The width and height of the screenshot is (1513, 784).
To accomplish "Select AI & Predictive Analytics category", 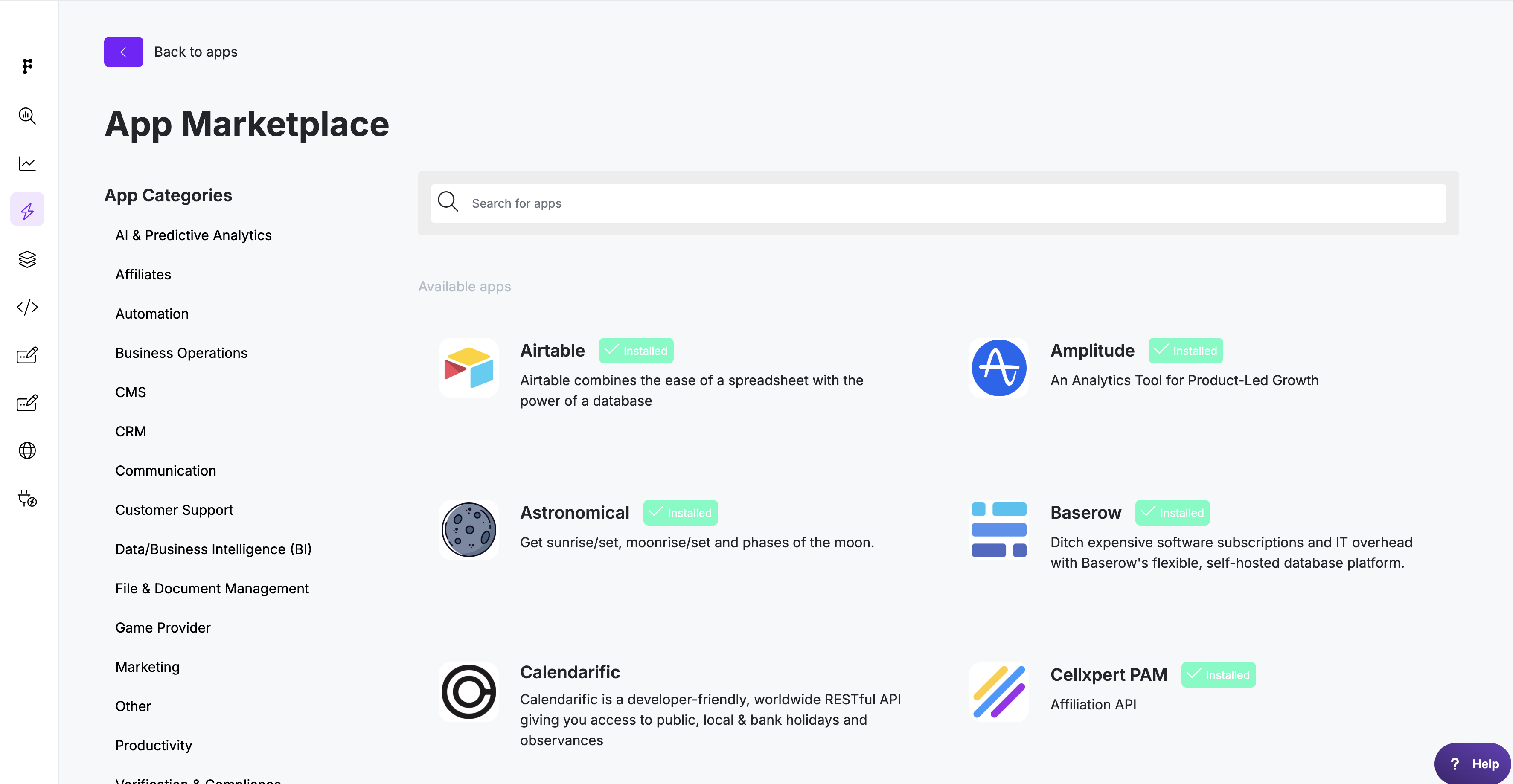I will (193, 235).
